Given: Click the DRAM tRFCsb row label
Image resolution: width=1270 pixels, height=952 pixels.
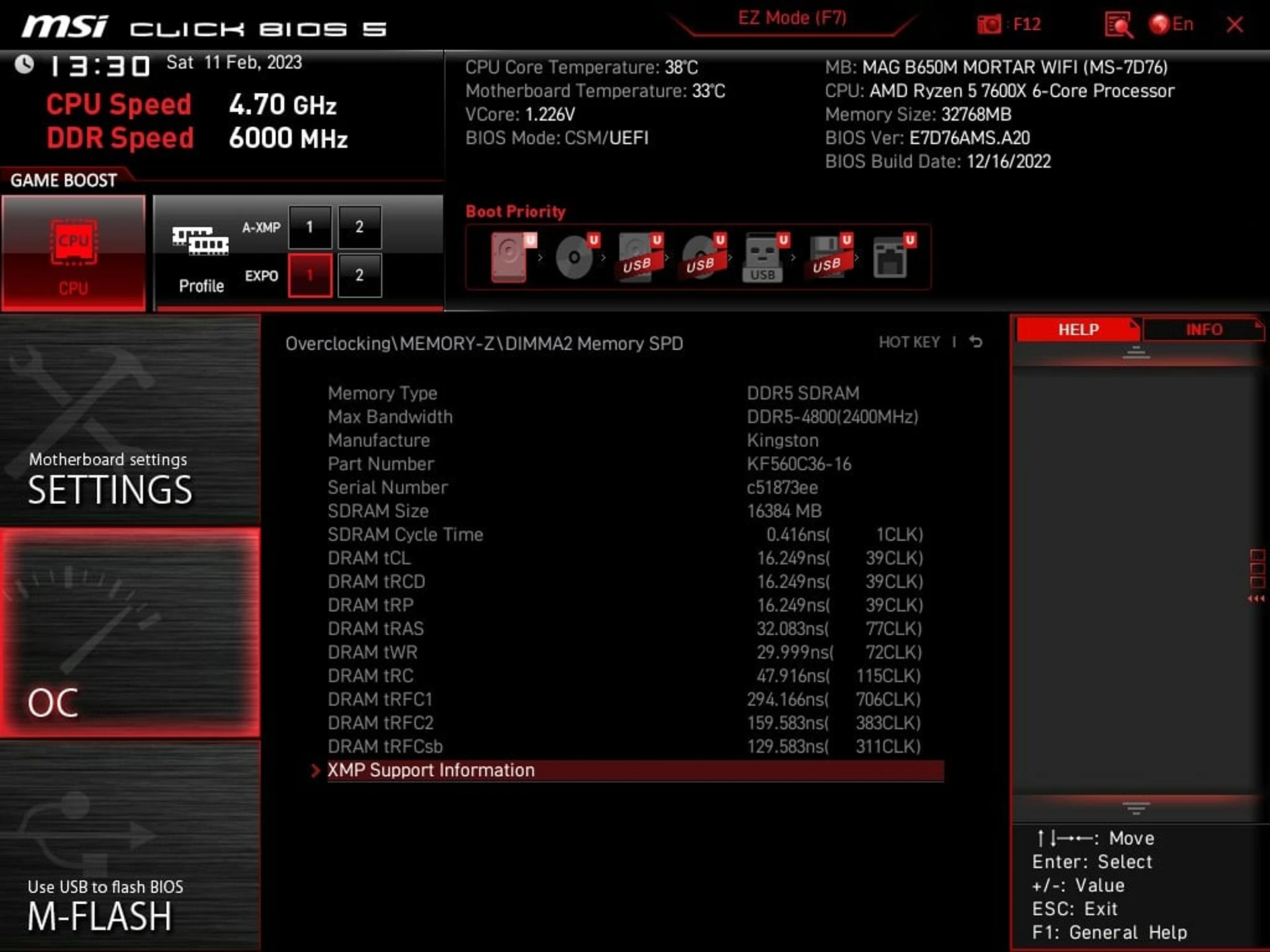Looking at the screenshot, I should point(385,746).
